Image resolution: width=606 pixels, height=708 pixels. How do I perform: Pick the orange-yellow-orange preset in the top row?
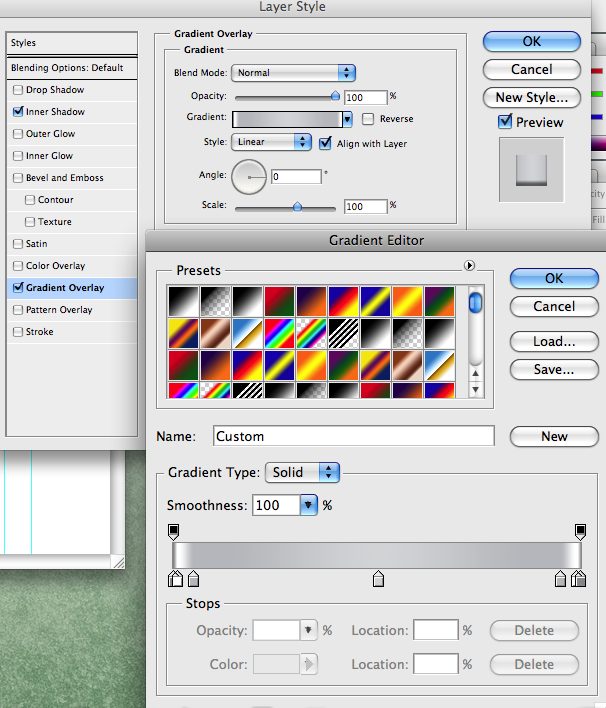pyautogui.click(x=407, y=301)
